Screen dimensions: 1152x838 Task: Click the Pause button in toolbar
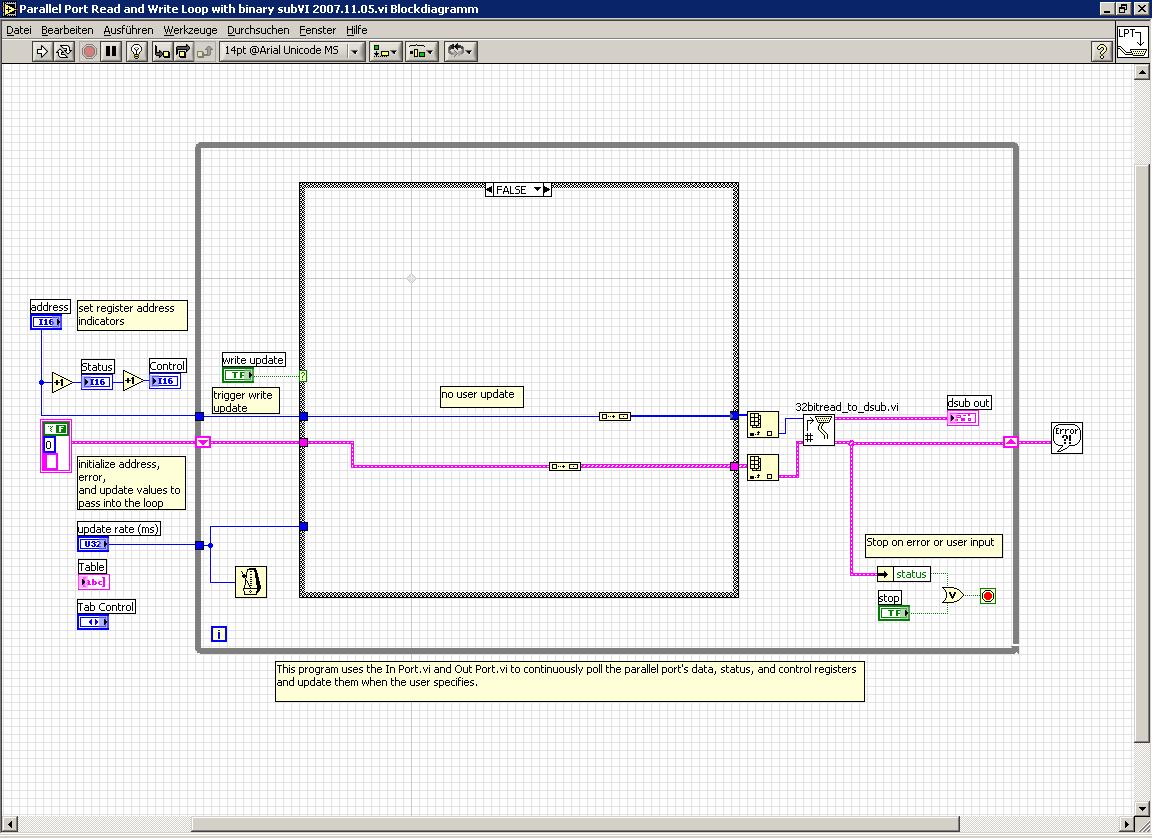(111, 51)
